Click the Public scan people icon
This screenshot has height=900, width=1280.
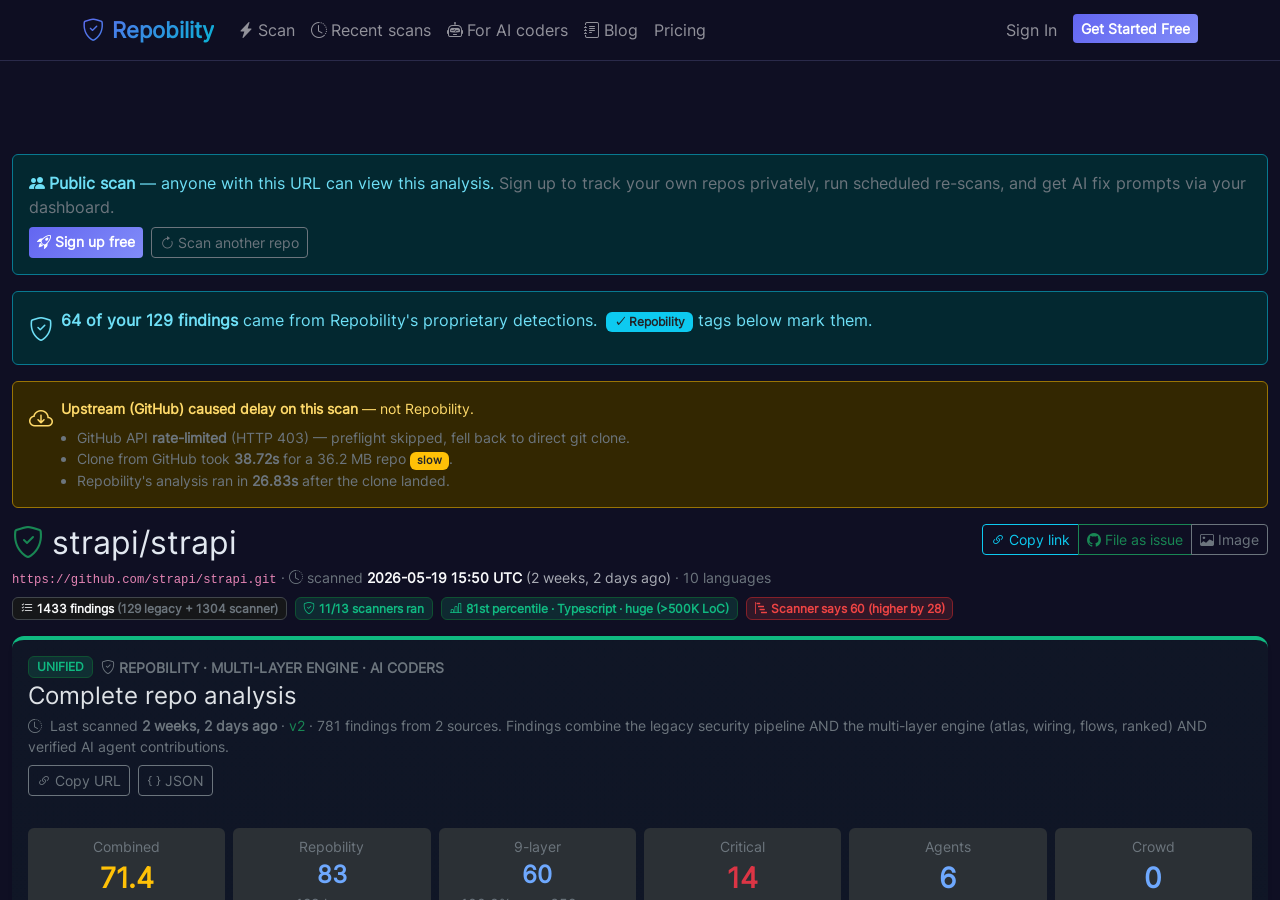tap(37, 183)
